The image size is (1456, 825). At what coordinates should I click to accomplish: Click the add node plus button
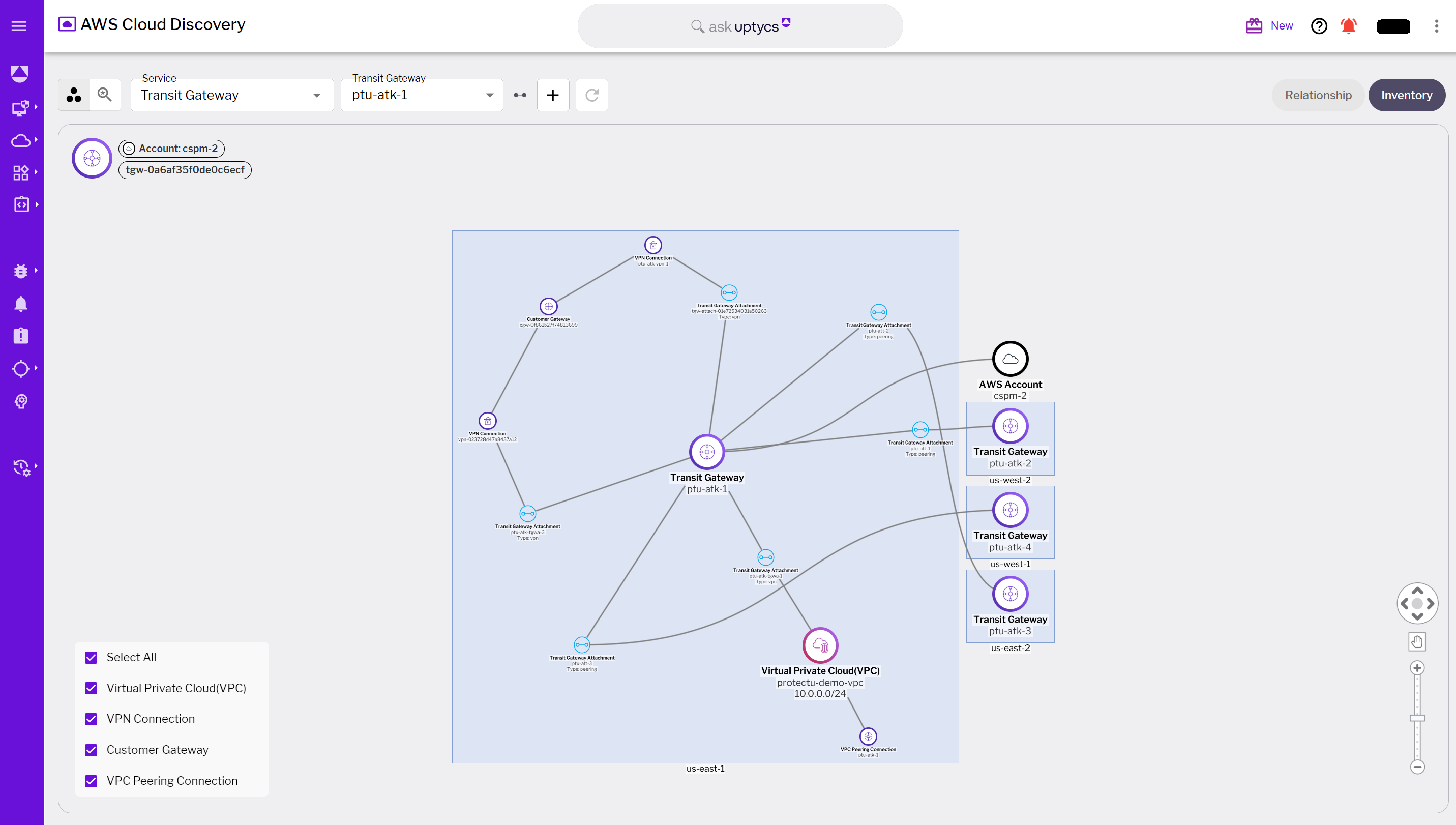point(553,95)
